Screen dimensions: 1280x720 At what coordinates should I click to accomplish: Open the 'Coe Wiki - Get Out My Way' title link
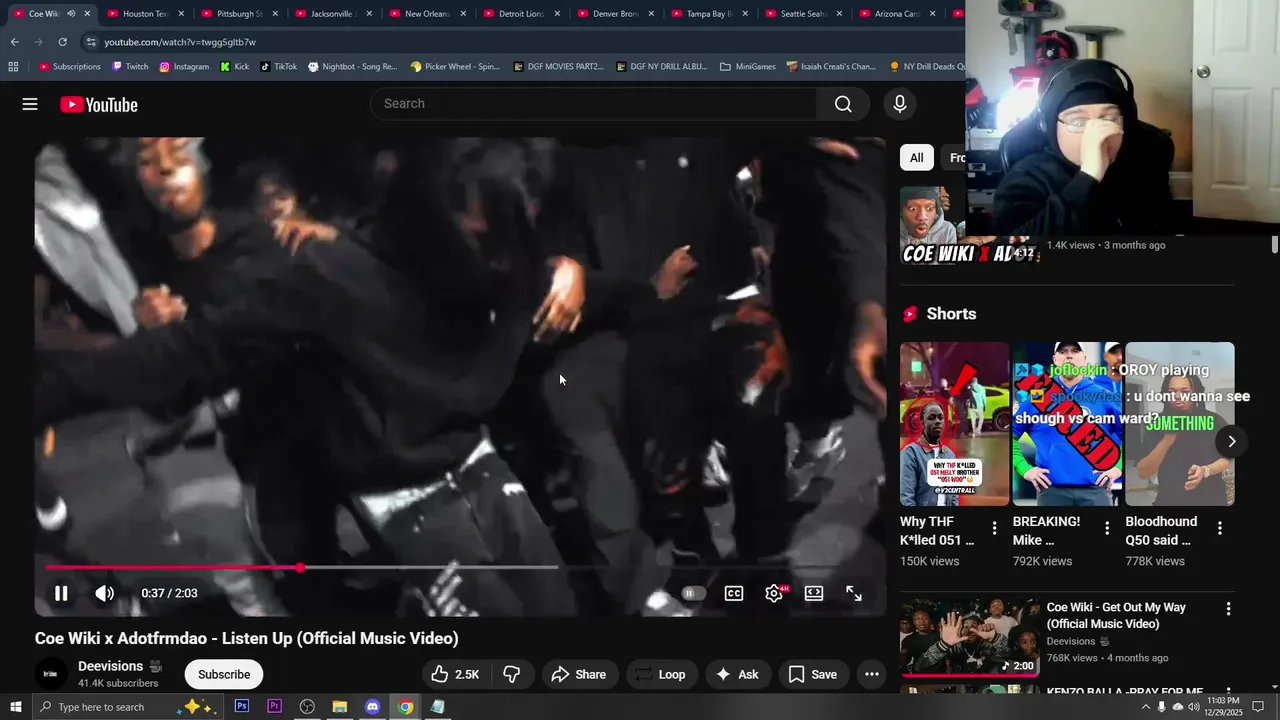click(x=1116, y=615)
